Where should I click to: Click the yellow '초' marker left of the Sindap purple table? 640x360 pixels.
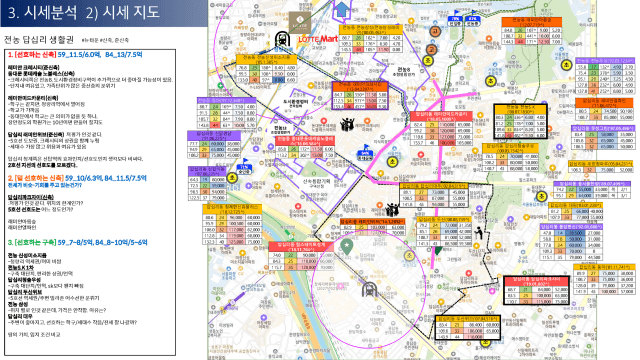pyautogui.click(x=232, y=178)
